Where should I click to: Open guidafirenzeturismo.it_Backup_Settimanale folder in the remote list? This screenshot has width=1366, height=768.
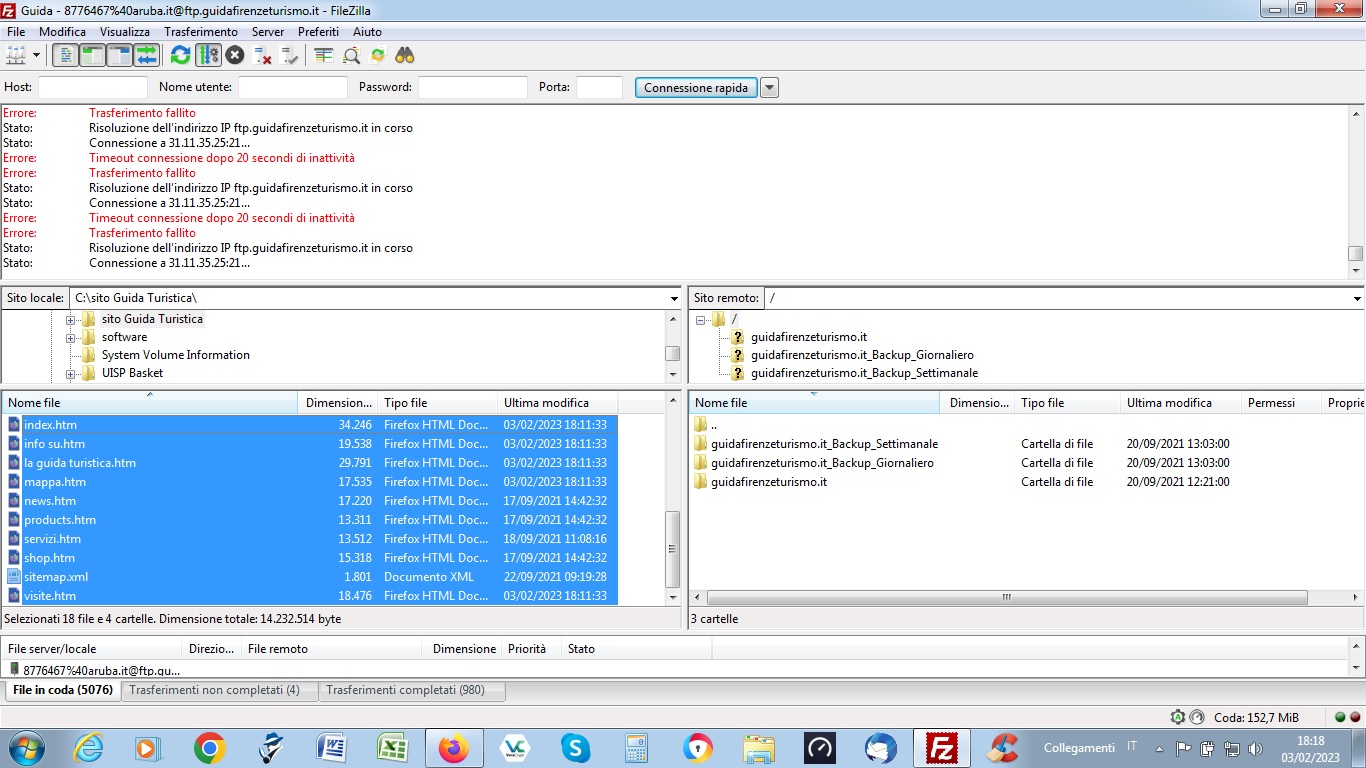pos(824,444)
